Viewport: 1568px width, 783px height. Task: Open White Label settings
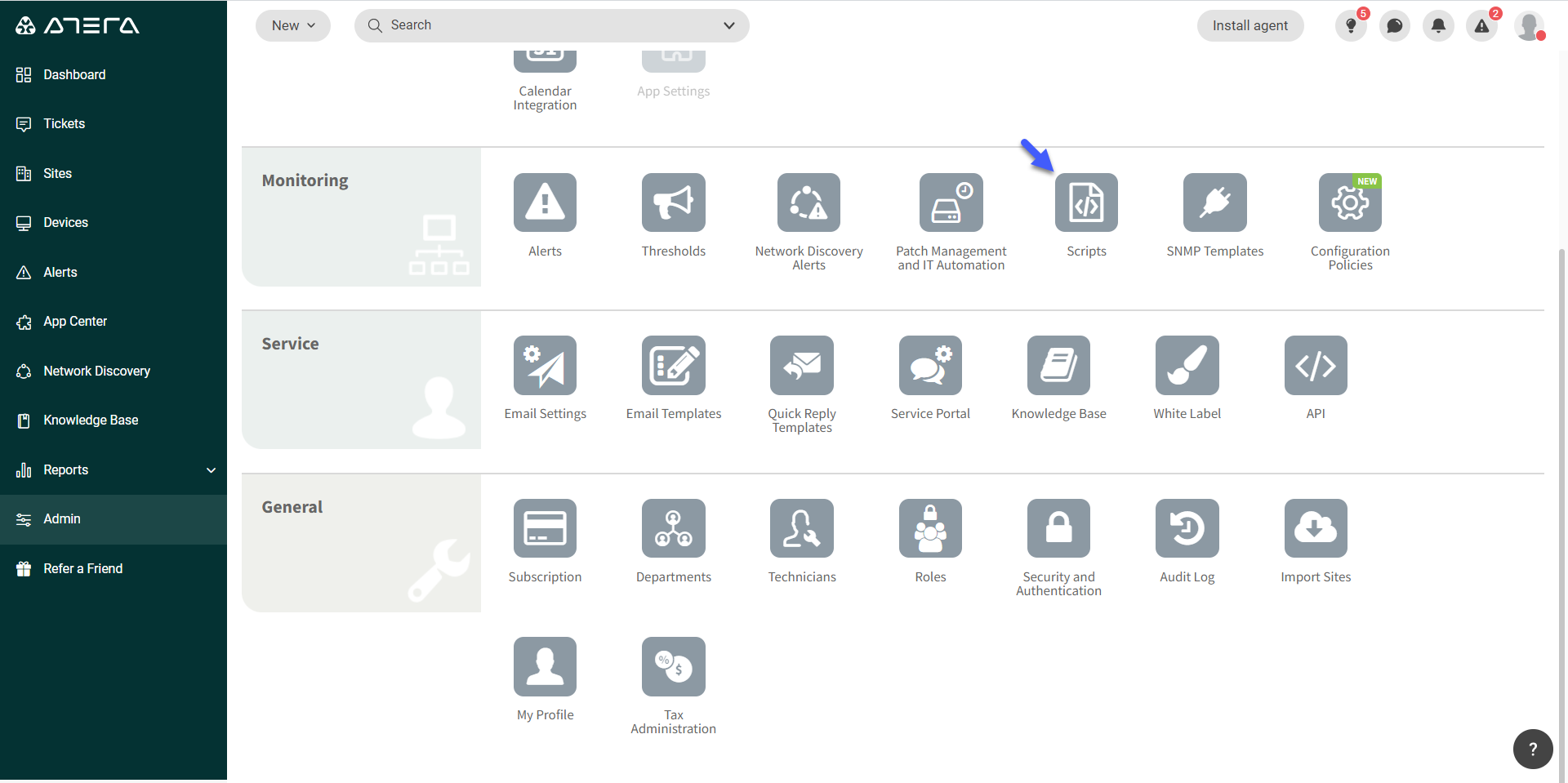click(1187, 366)
